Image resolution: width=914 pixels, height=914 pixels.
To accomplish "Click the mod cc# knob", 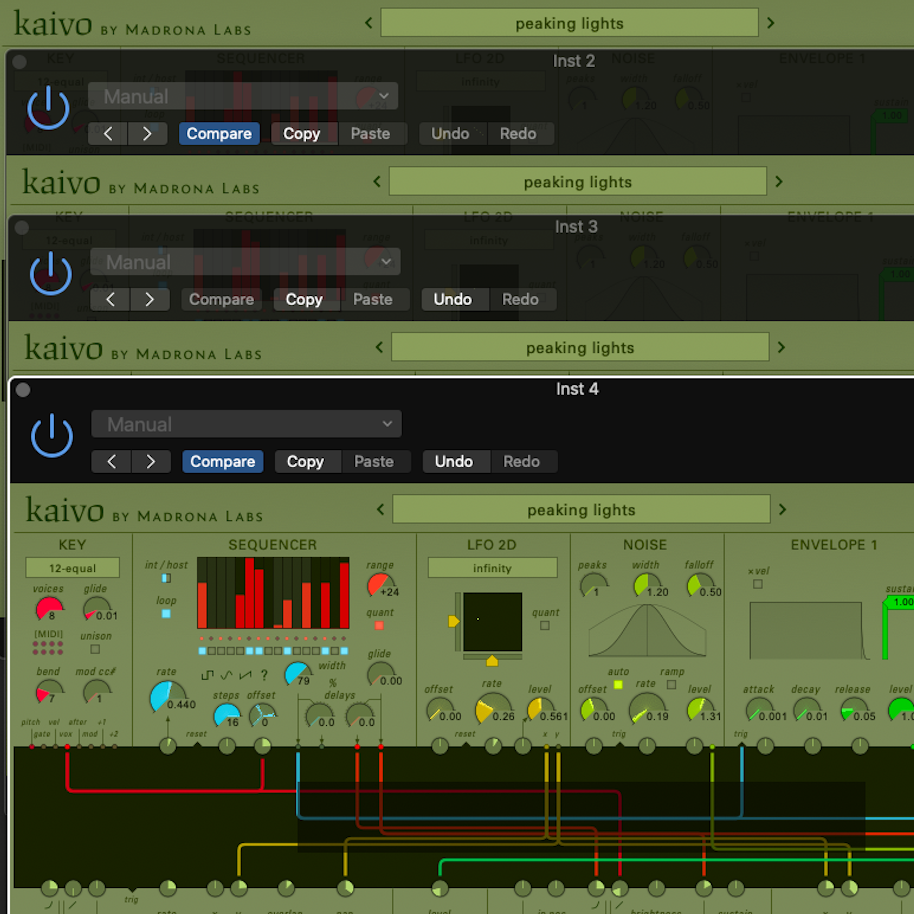I will pyautogui.click(x=97, y=691).
